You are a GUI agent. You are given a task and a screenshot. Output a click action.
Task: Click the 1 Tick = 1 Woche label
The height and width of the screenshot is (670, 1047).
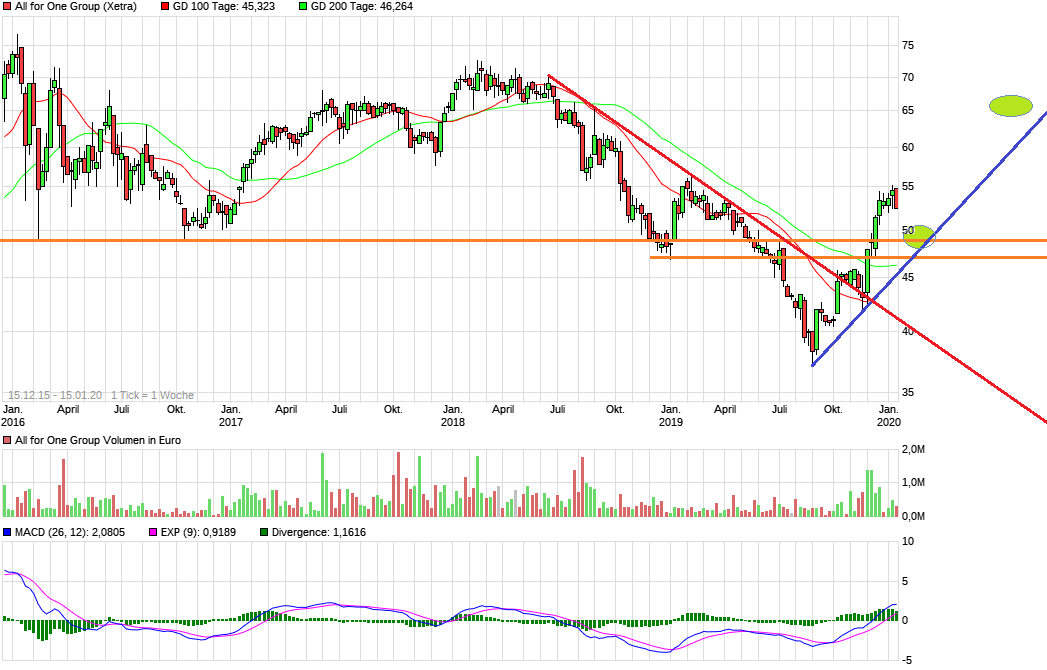(x=152, y=395)
